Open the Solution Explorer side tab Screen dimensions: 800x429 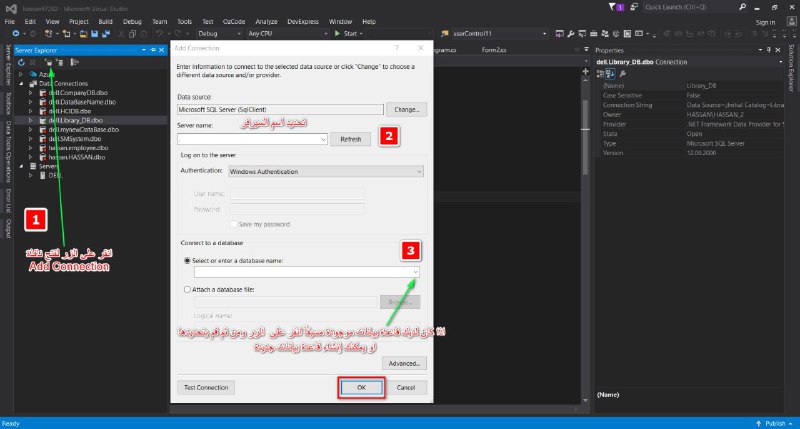pos(791,68)
